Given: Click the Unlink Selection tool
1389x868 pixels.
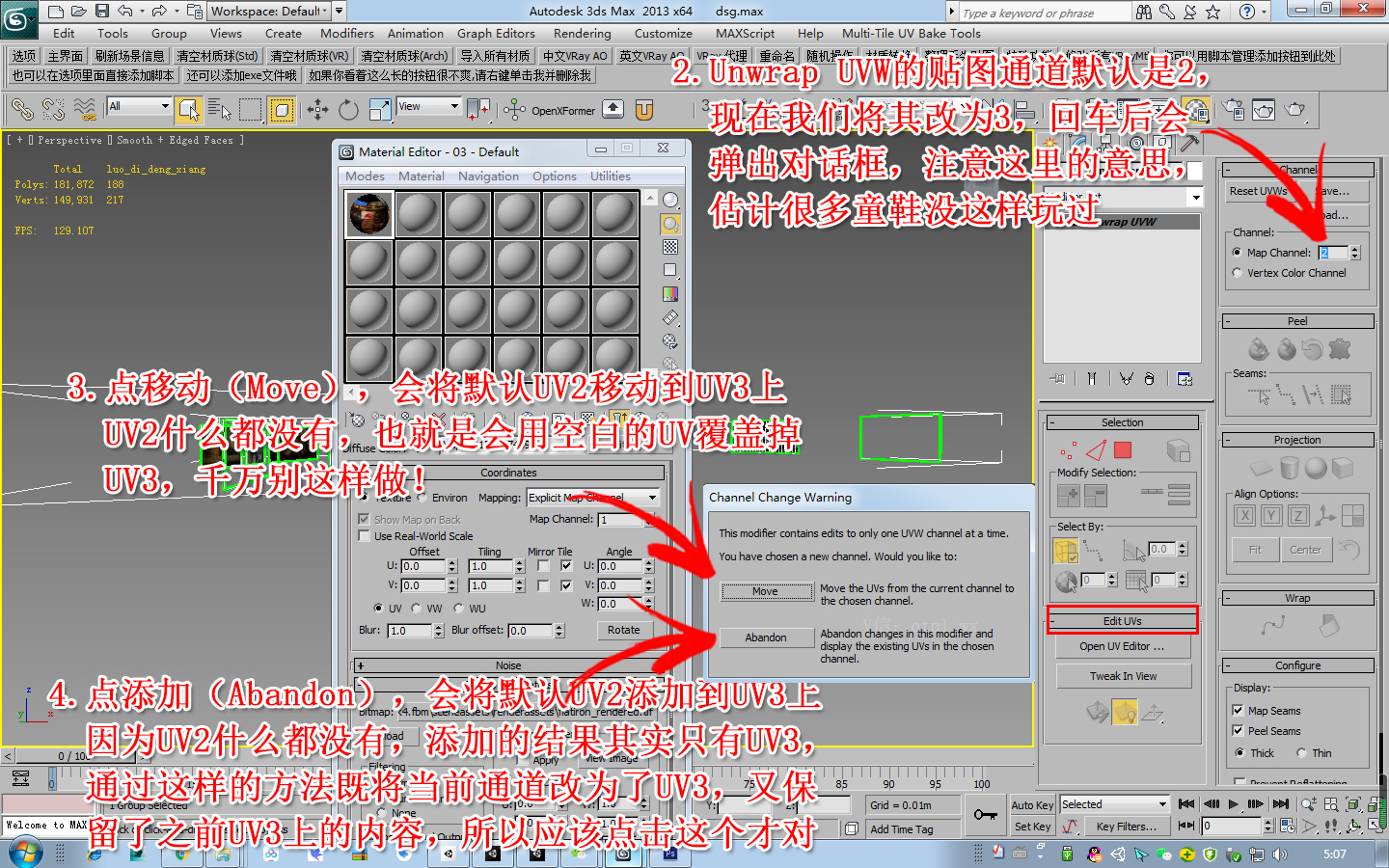Looking at the screenshot, I should (53, 110).
